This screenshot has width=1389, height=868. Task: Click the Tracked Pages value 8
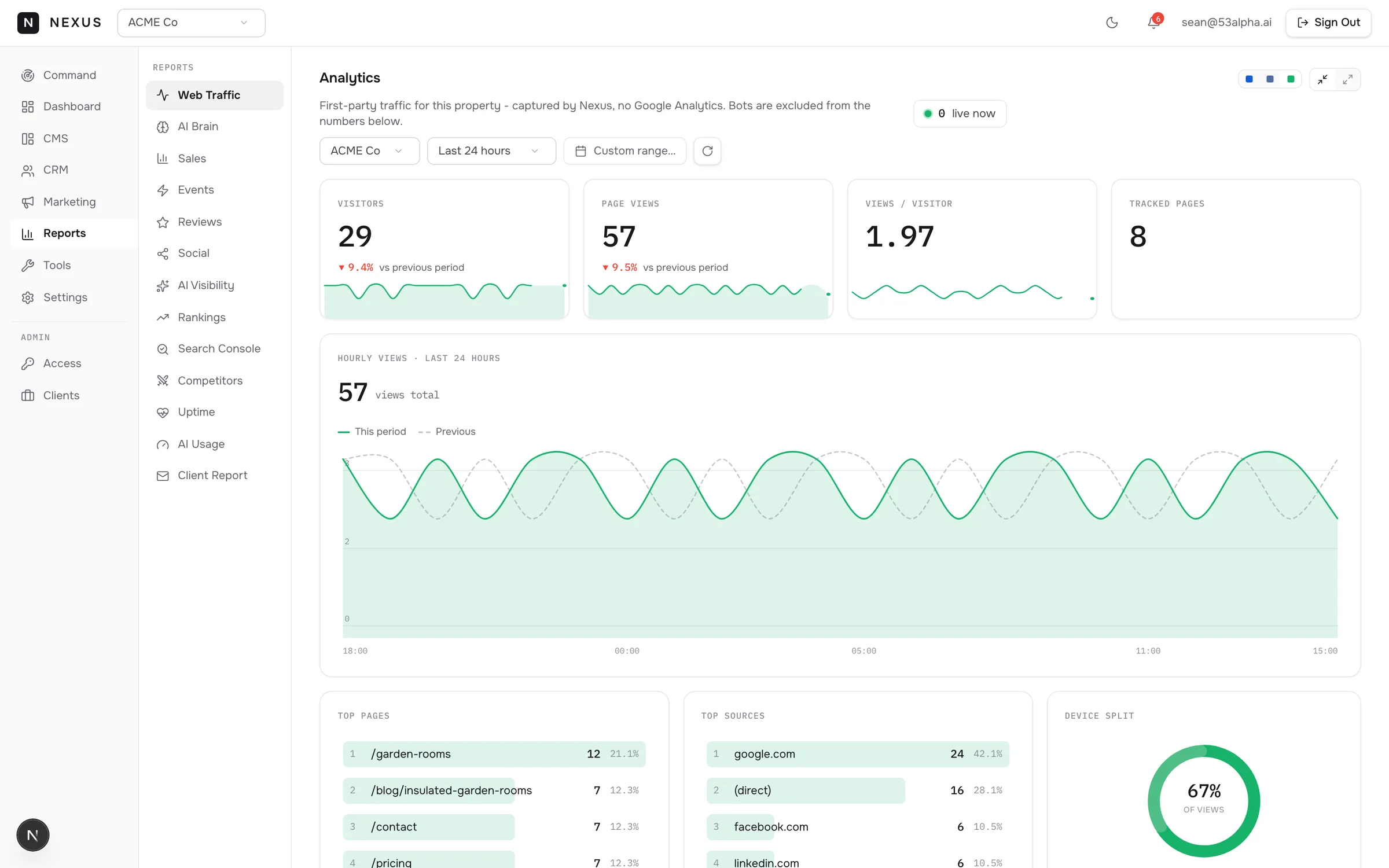pyautogui.click(x=1138, y=237)
